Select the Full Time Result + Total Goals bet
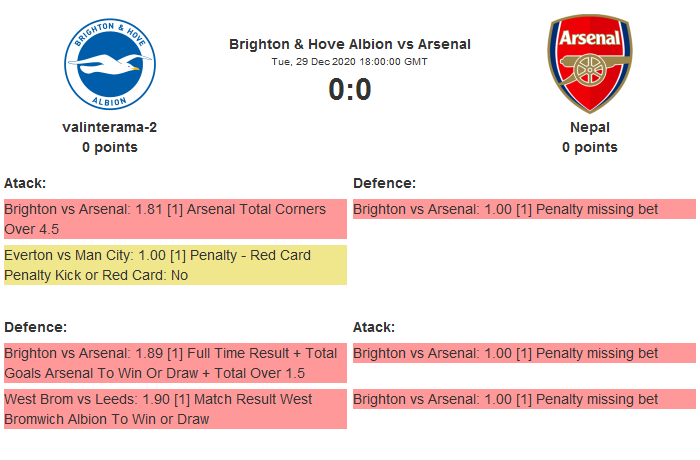Viewport: 700px width, 460px height. click(x=175, y=363)
